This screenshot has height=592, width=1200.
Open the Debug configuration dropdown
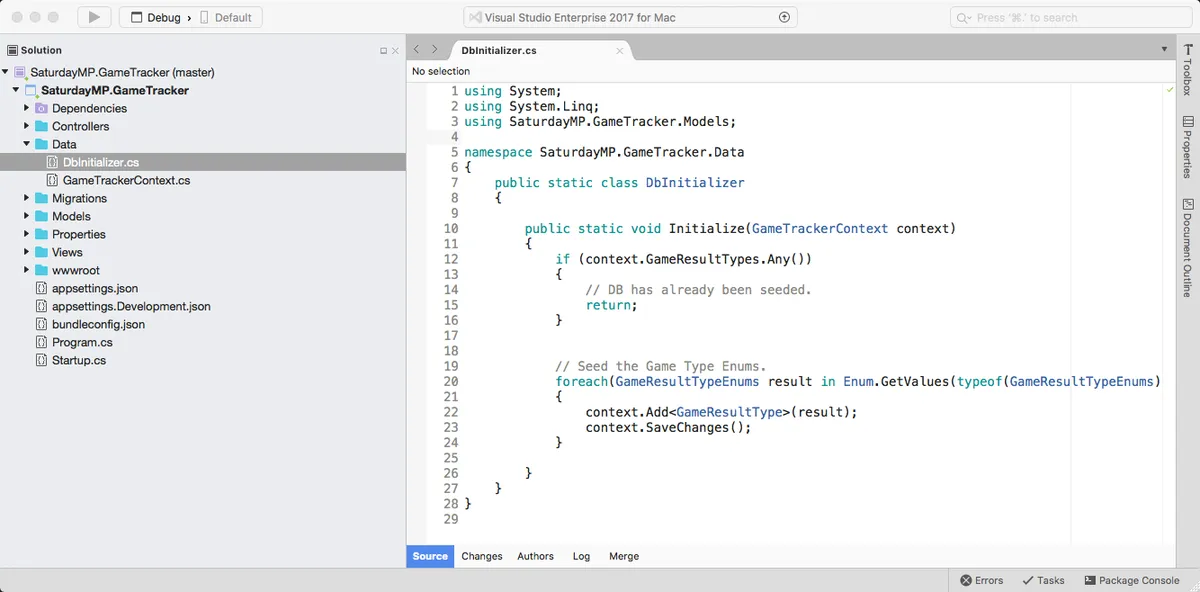157,17
